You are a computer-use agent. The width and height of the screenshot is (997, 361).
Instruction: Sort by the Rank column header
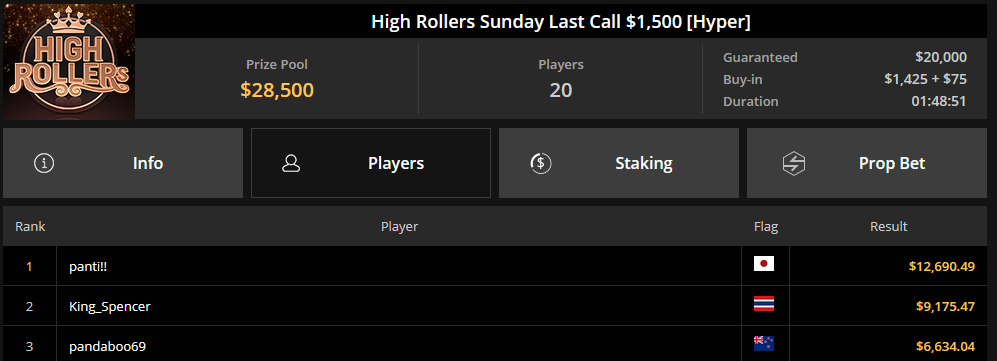pyautogui.click(x=31, y=226)
